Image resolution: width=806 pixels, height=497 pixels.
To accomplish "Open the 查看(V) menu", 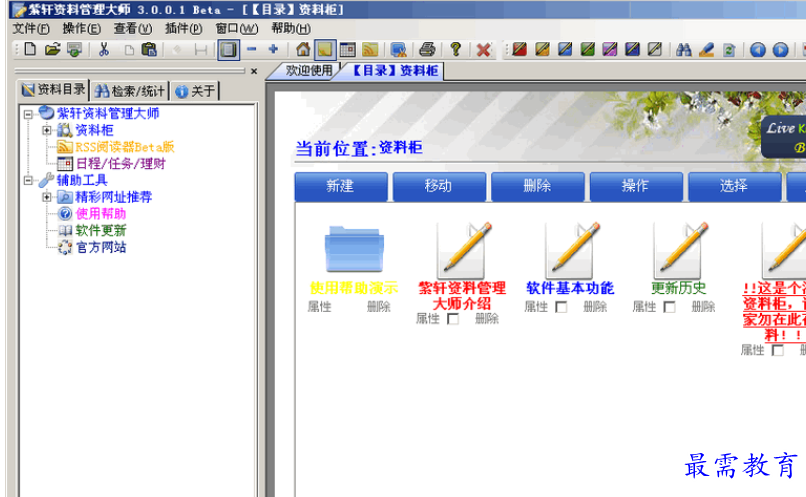I will 133,29.
